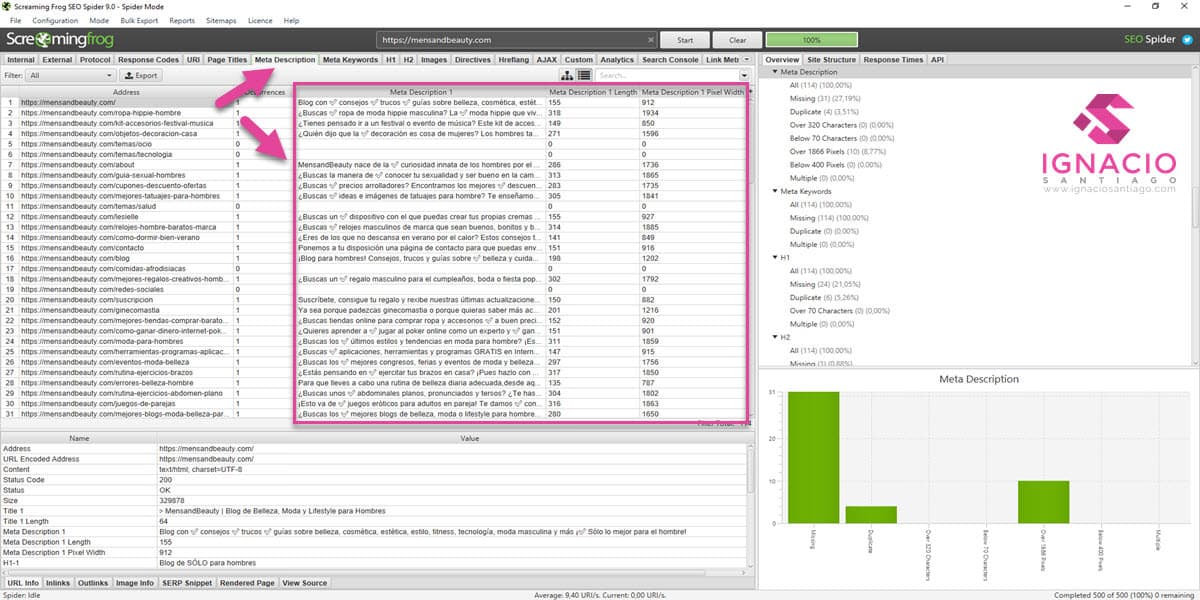
Task: Sort by Meta Description 1 Length column
Action: coord(593,92)
